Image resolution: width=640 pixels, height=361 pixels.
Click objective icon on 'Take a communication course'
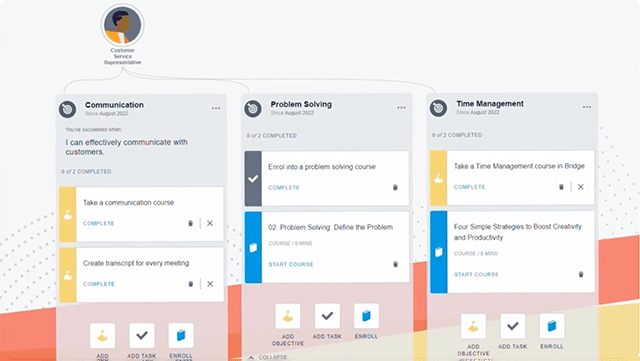point(68,214)
